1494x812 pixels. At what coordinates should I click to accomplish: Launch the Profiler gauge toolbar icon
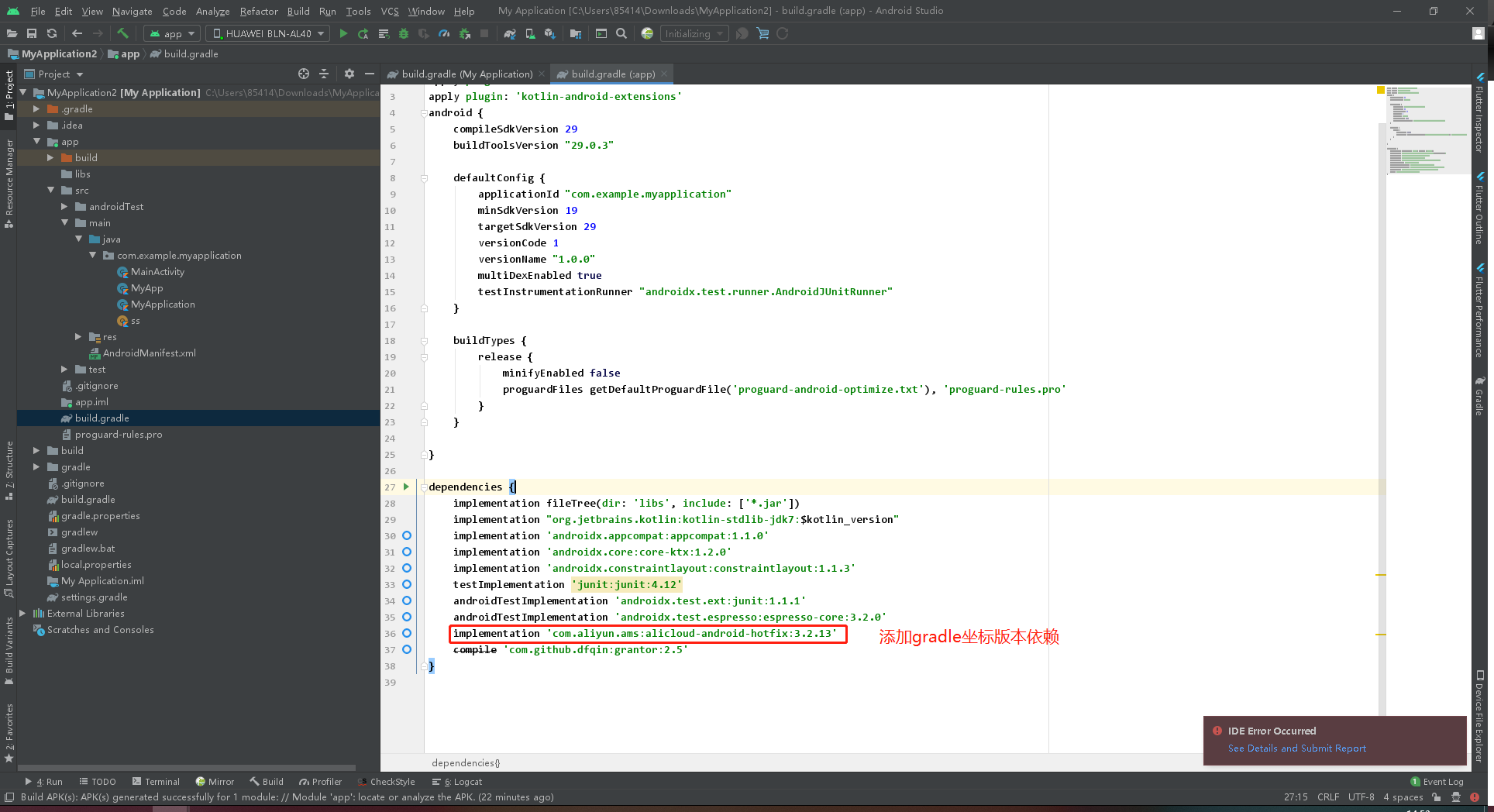[x=444, y=33]
